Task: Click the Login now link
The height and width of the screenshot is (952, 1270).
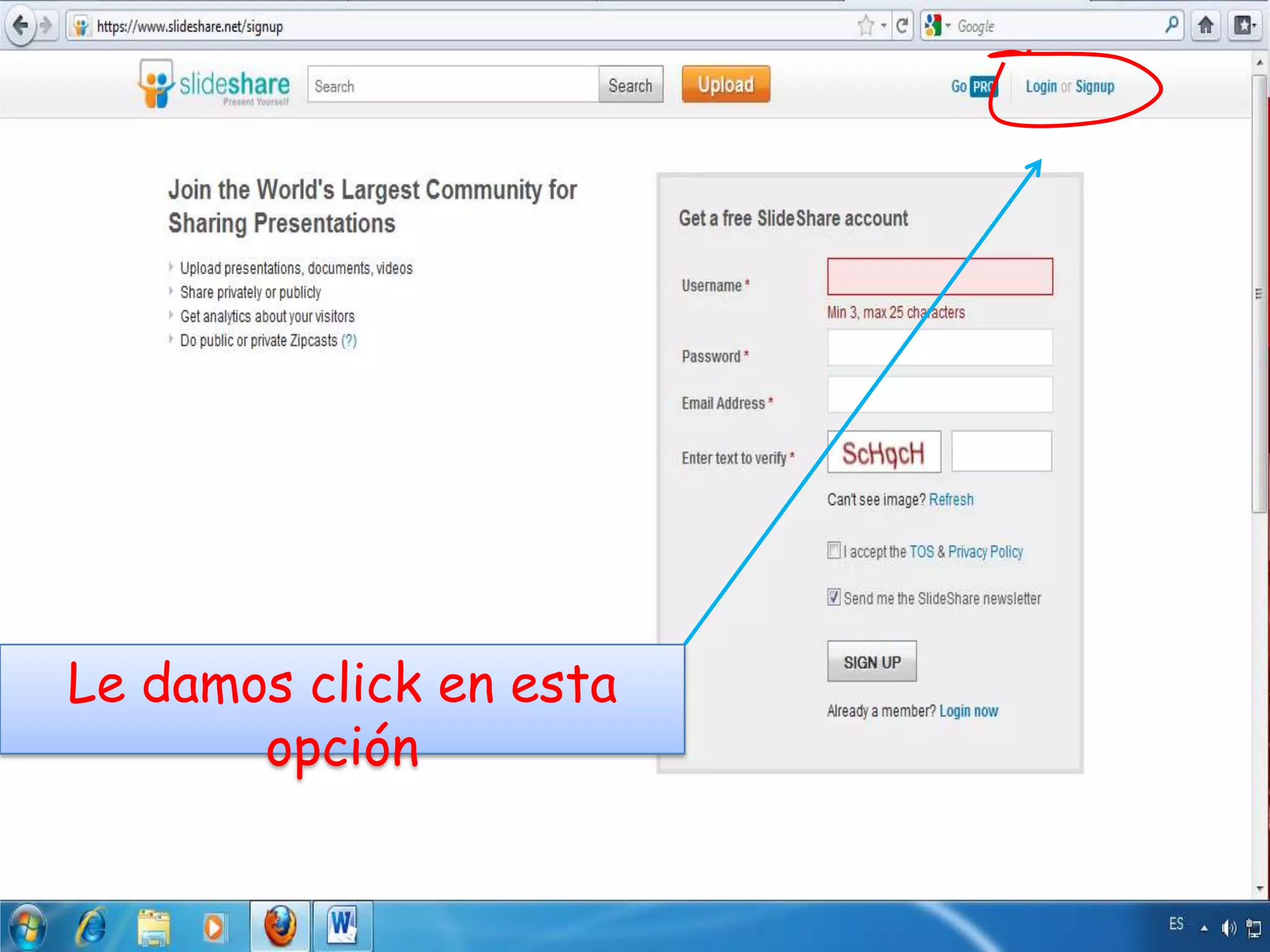Action: pyautogui.click(x=969, y=711)
